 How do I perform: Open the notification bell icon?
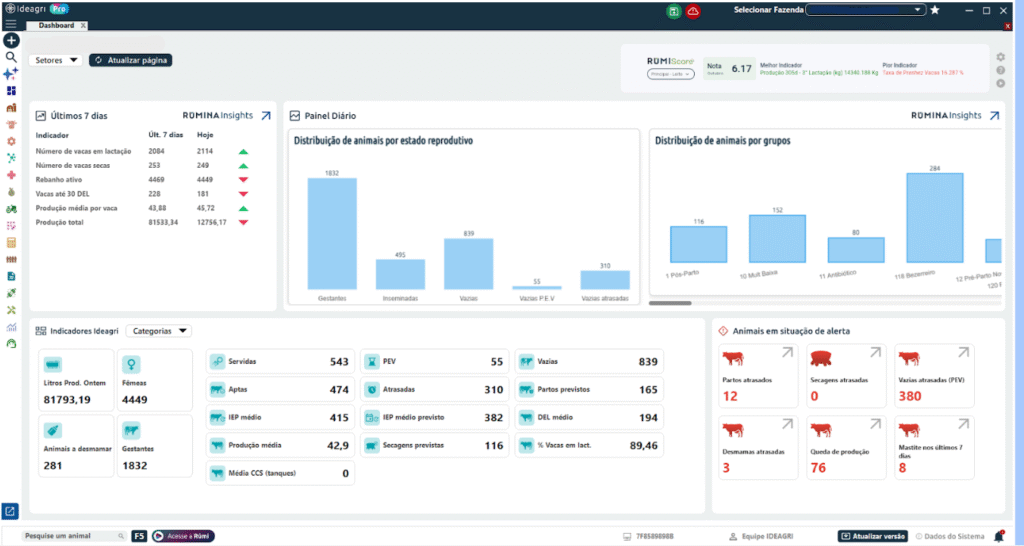[998, 536]
